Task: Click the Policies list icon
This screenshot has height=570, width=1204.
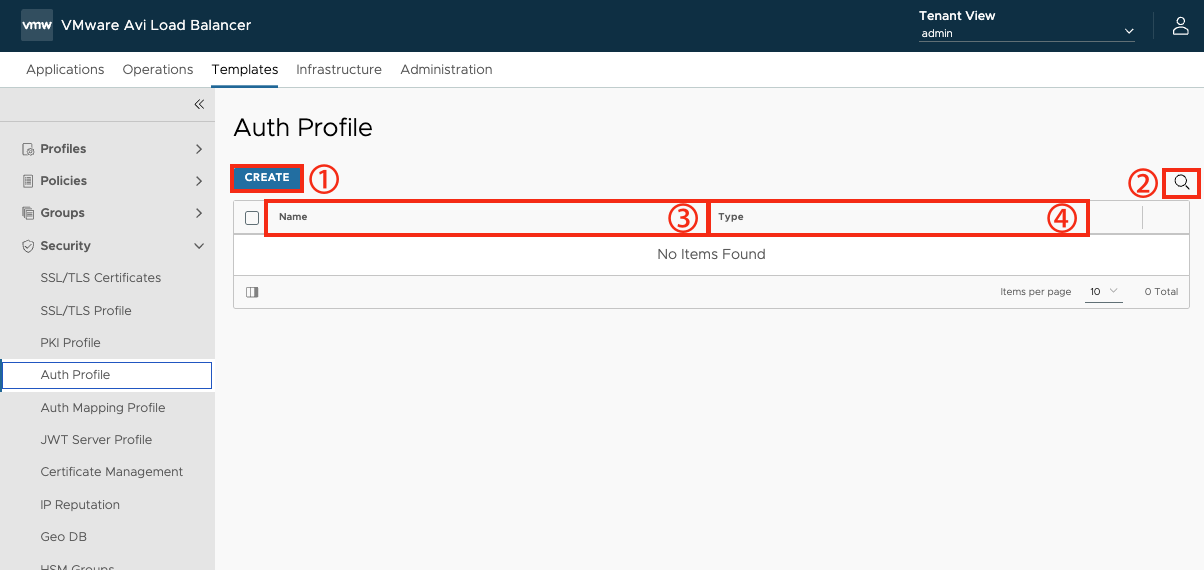Action: pyautogui.click(x=28, y=181)
